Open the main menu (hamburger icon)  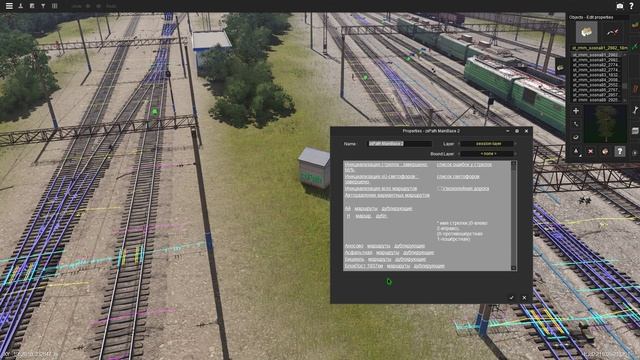(x=9, y=6)
